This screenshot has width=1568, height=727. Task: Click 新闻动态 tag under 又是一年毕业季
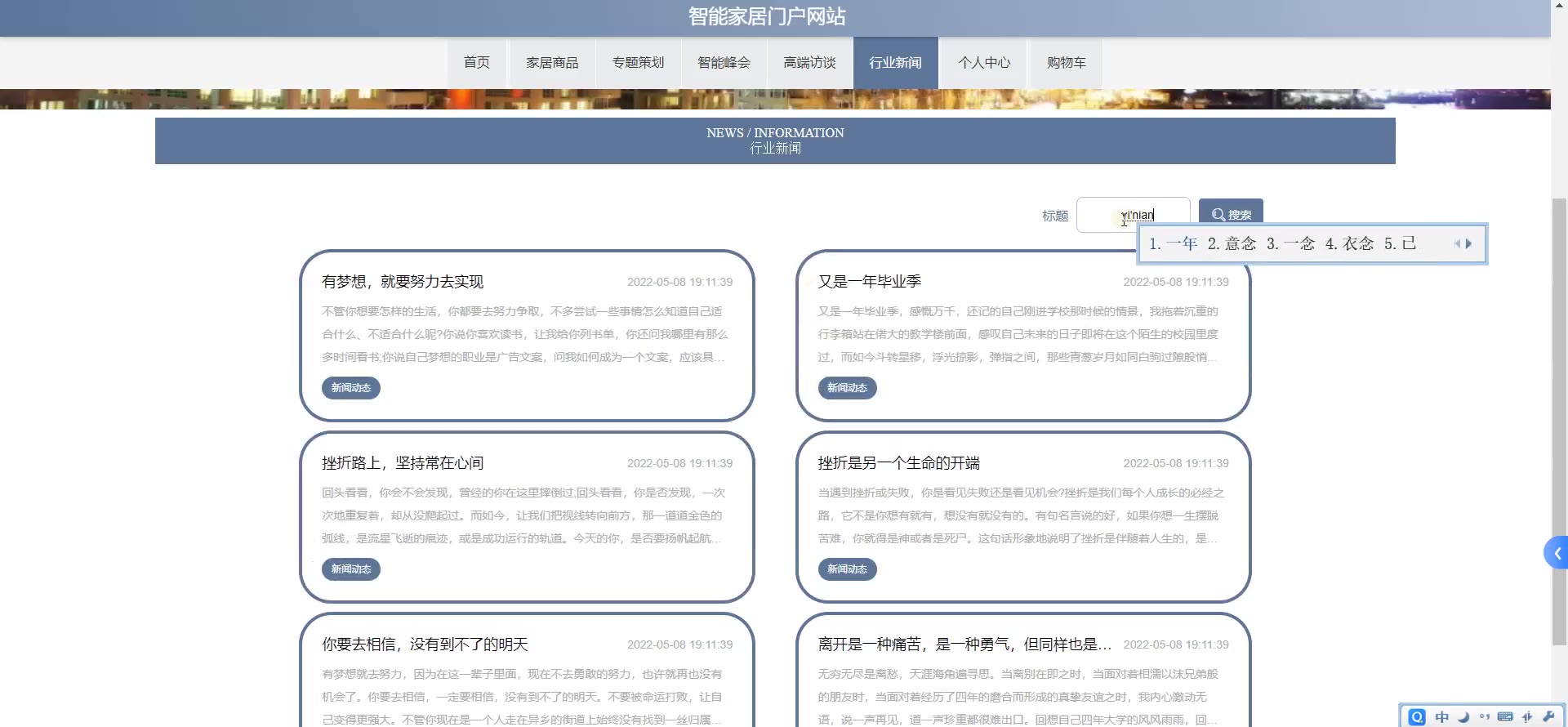(x=847, y=388)
